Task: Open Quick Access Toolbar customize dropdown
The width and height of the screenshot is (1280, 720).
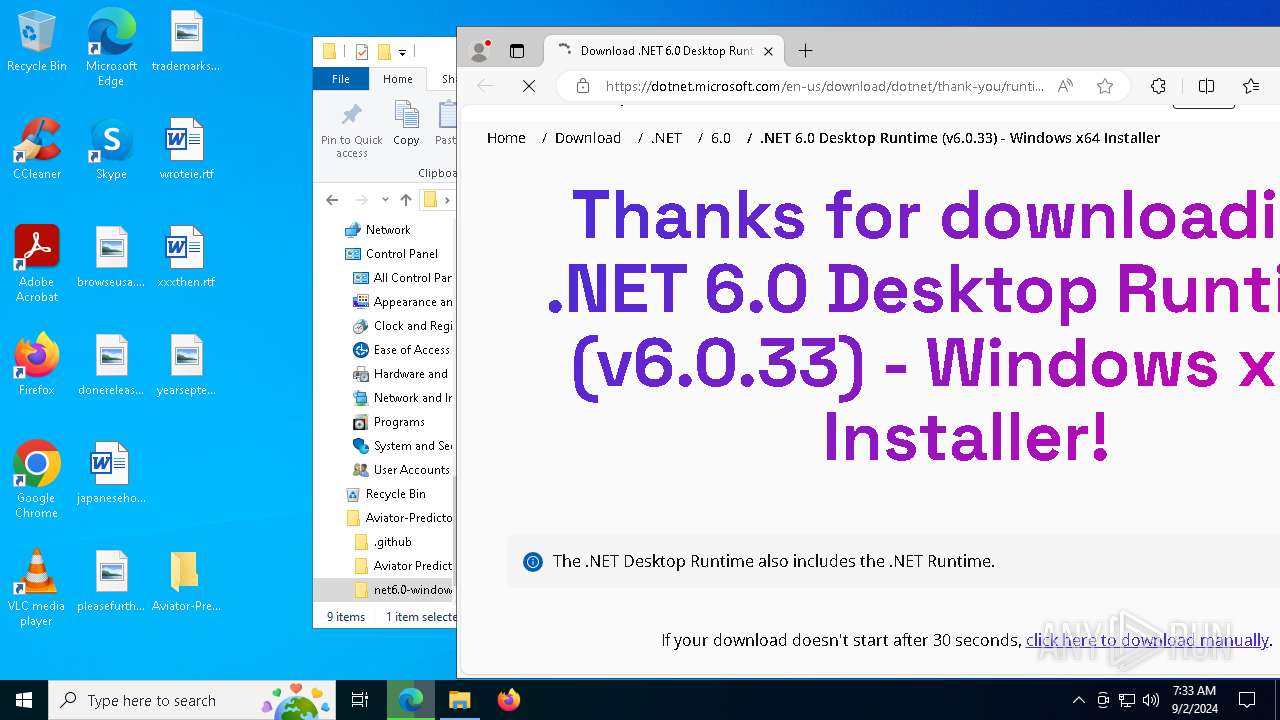Action: [x=402, y=52]
